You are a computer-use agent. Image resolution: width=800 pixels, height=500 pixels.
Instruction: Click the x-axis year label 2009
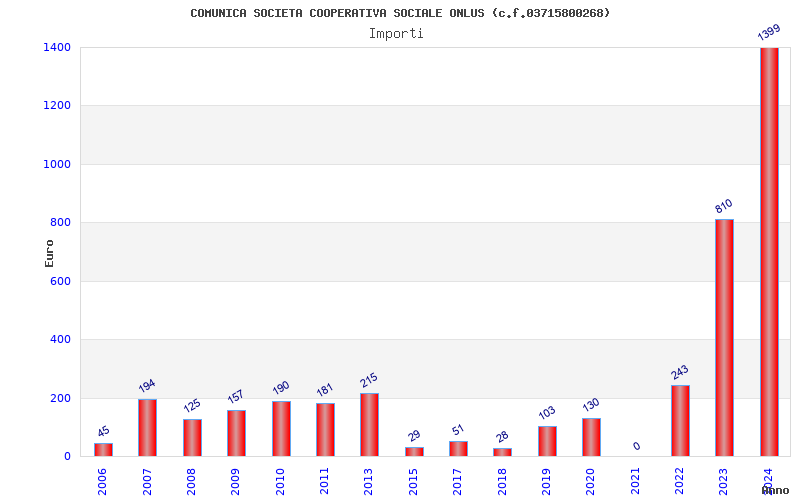tap(235, 482)
